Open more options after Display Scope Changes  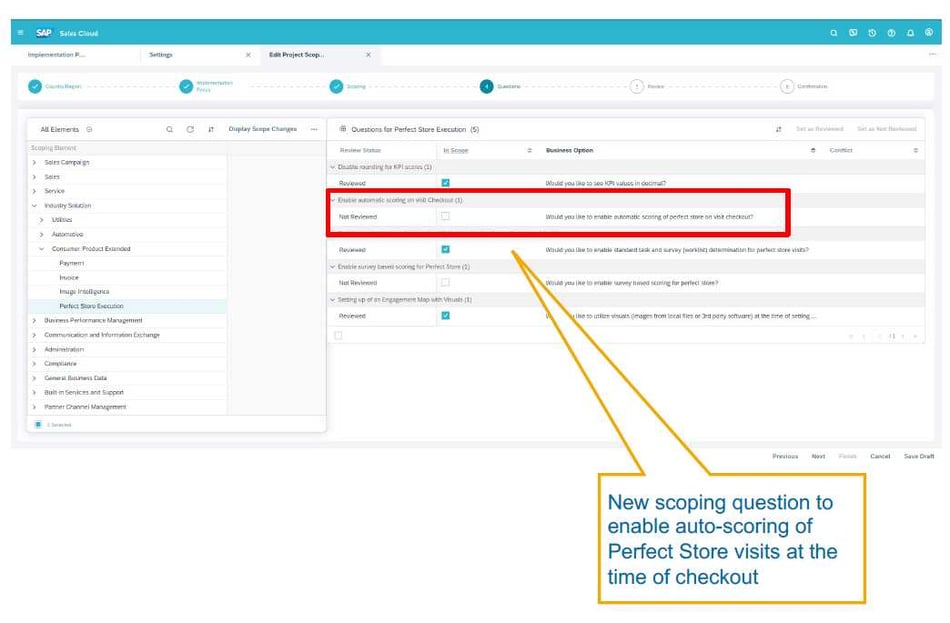(x=314, y=129)
